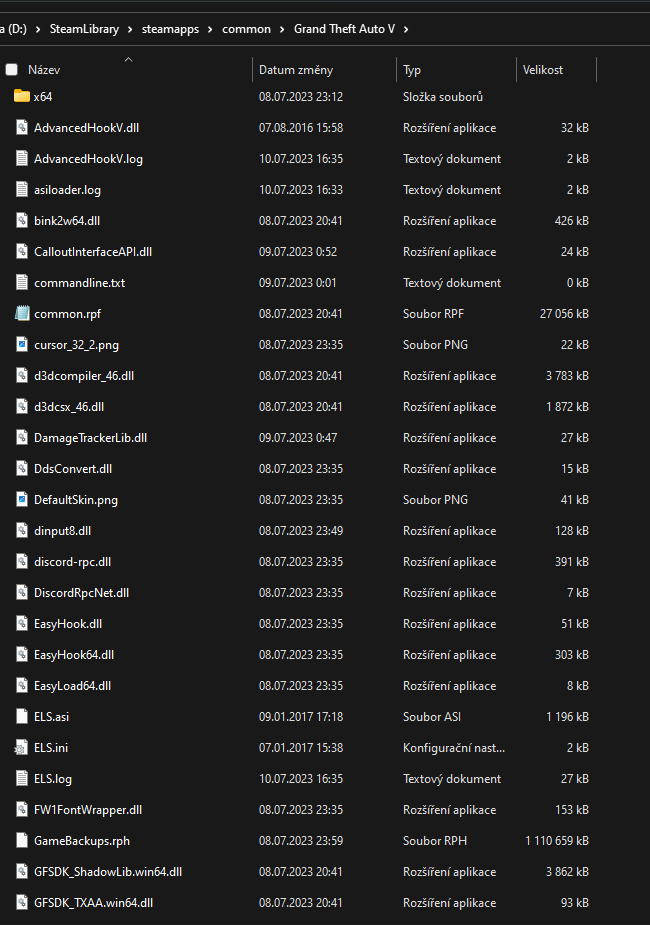Click the GameBackups.rph file icon

22,841
